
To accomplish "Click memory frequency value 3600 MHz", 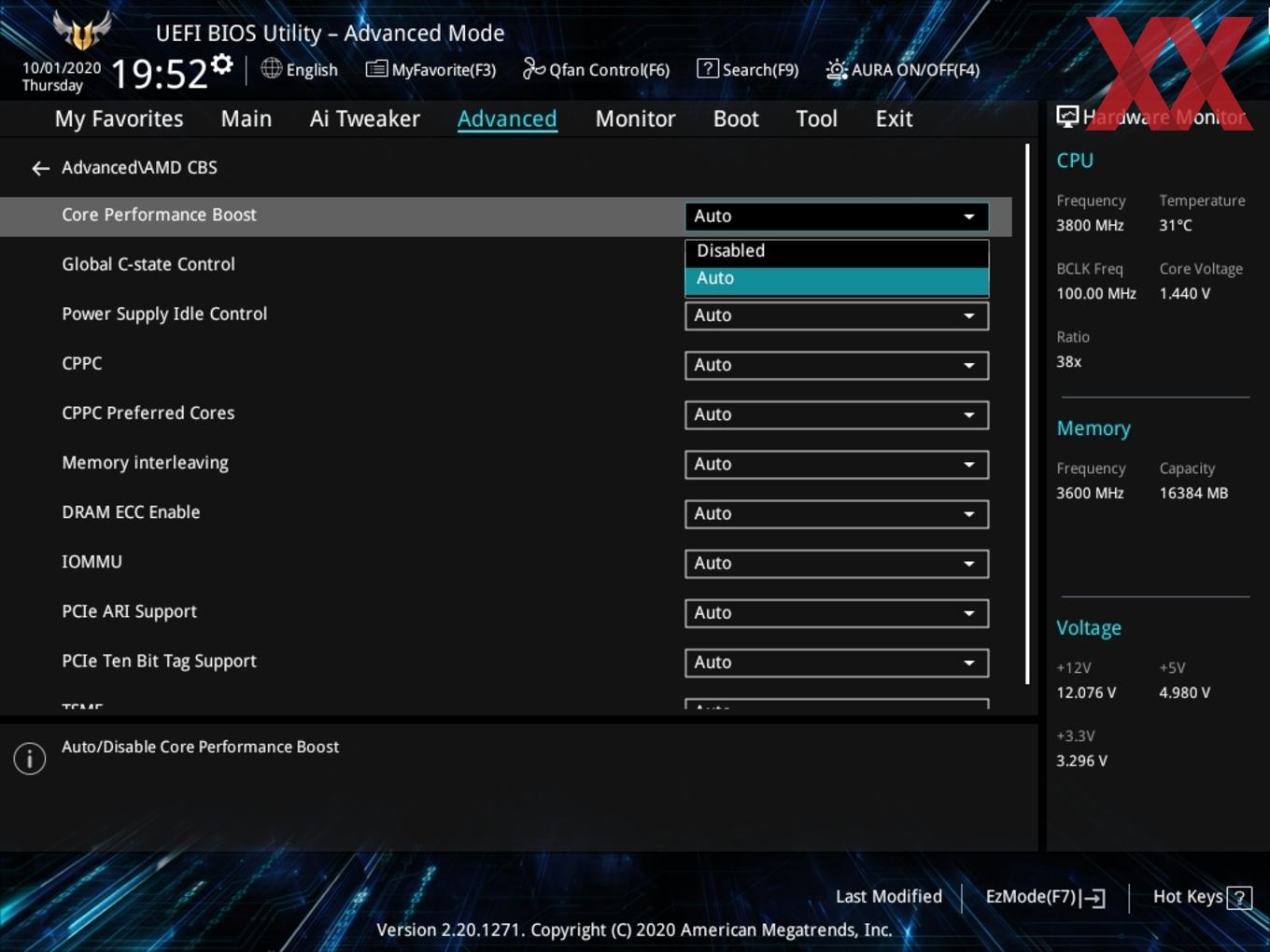I will pos(1090,493).
